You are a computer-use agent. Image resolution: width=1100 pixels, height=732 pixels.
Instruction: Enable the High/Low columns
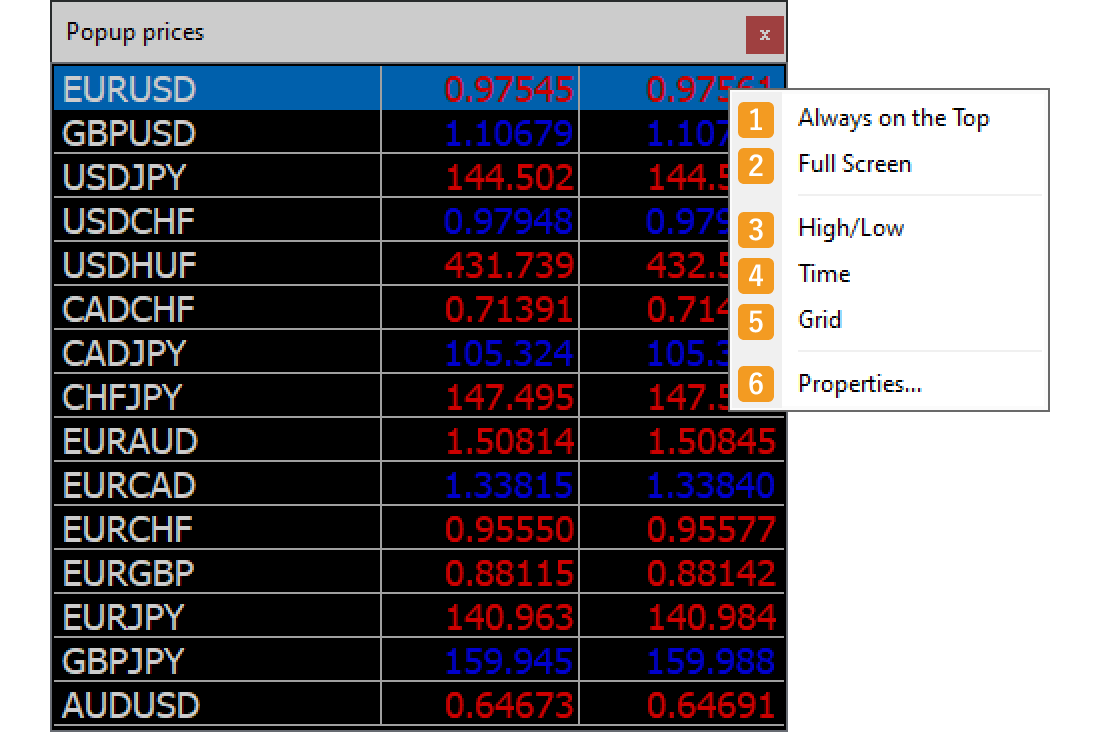(850, 228)
